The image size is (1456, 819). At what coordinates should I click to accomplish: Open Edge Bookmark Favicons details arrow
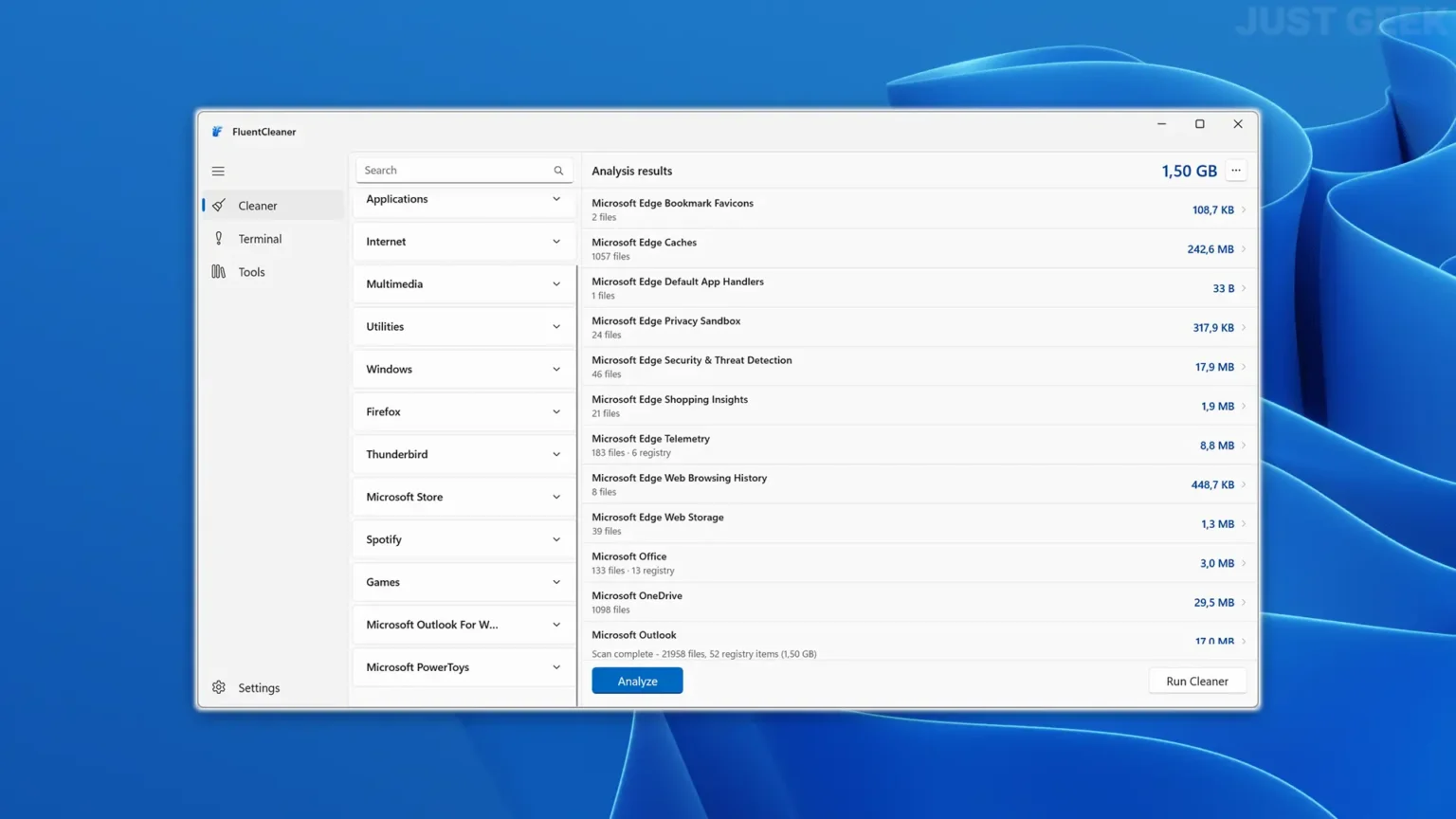tap(1244, 209)
